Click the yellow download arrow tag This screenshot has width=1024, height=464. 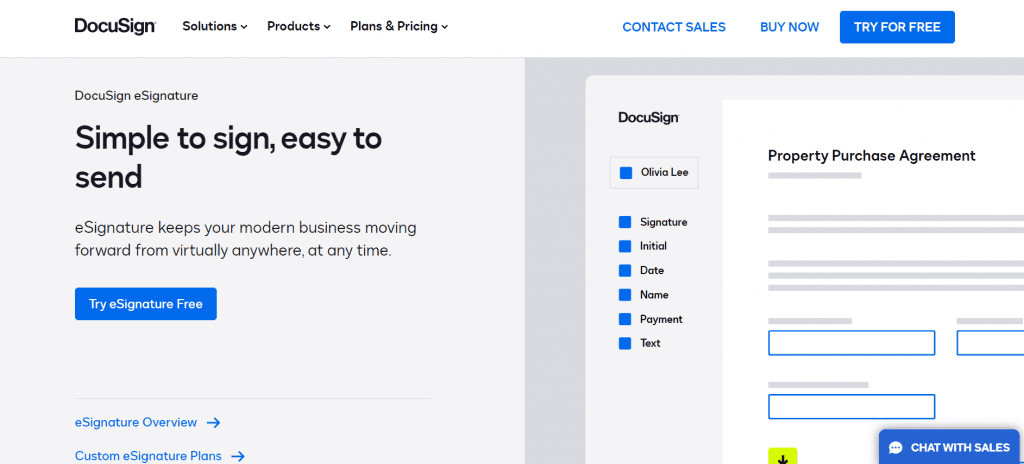[782, 456]
